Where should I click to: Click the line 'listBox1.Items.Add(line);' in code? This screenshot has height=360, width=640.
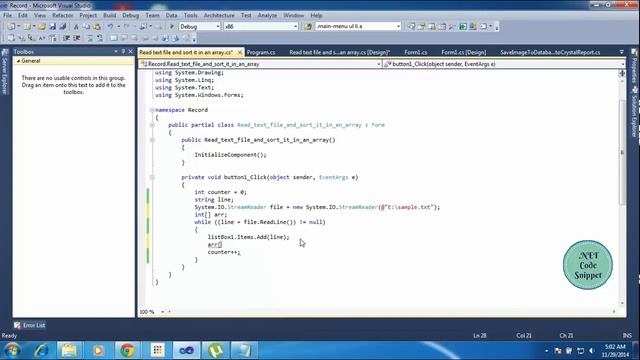click(x=248, y=237)
